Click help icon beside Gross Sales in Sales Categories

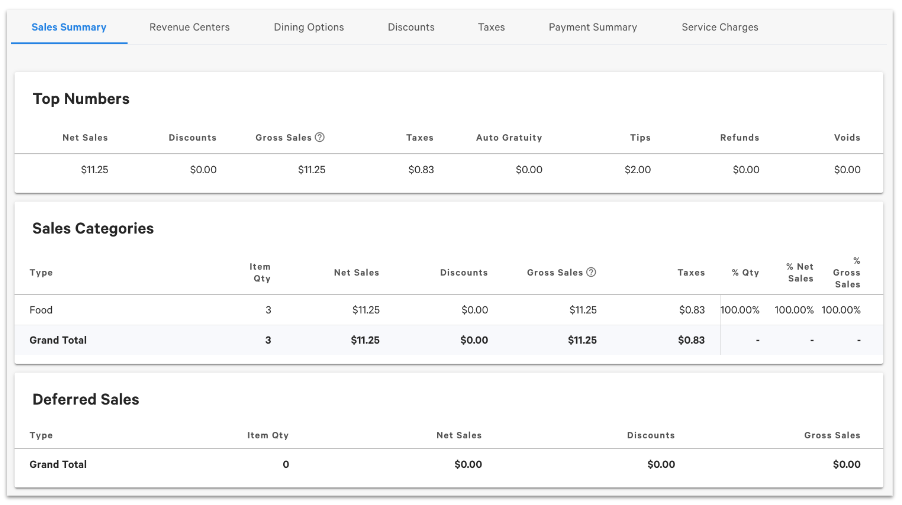[591, 272]
